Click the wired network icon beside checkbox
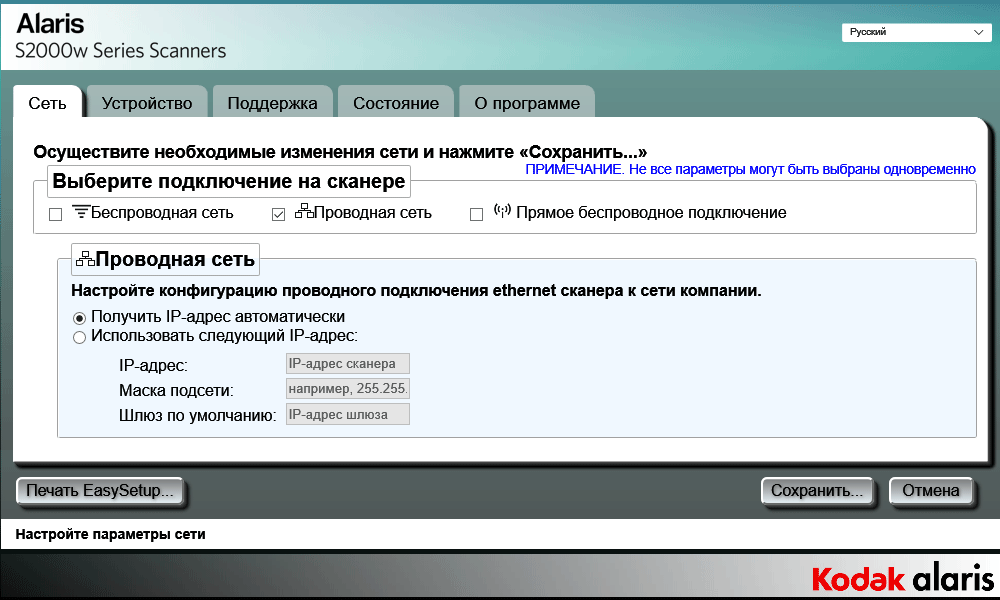This screenshot has height=600, width=1000. tap(304, 211)
